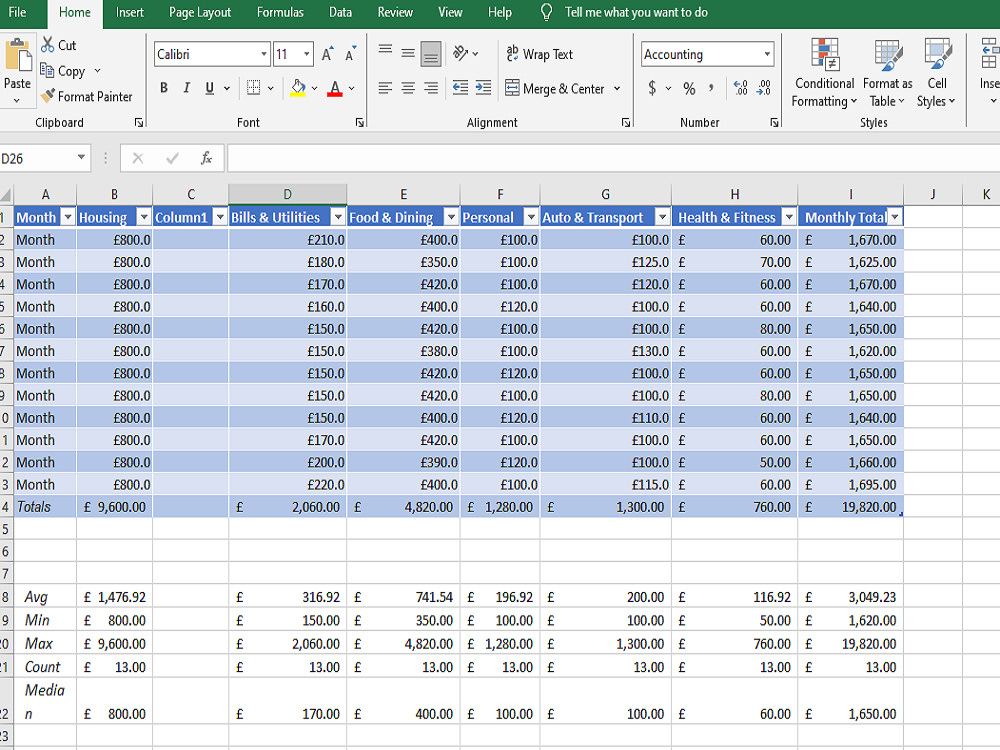Viewport: 1000px width, 750px height.
Task: Apply the yellow fill color bucket
Action: [298, 88]
